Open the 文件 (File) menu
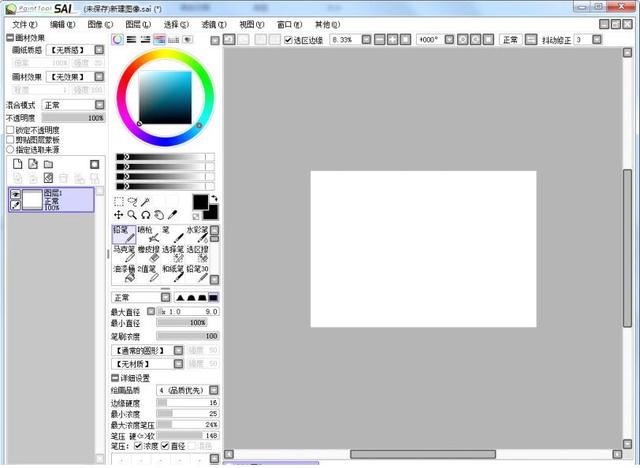This screenshot has width=640, height=468. pyautogui.click(x=20, y=23)
